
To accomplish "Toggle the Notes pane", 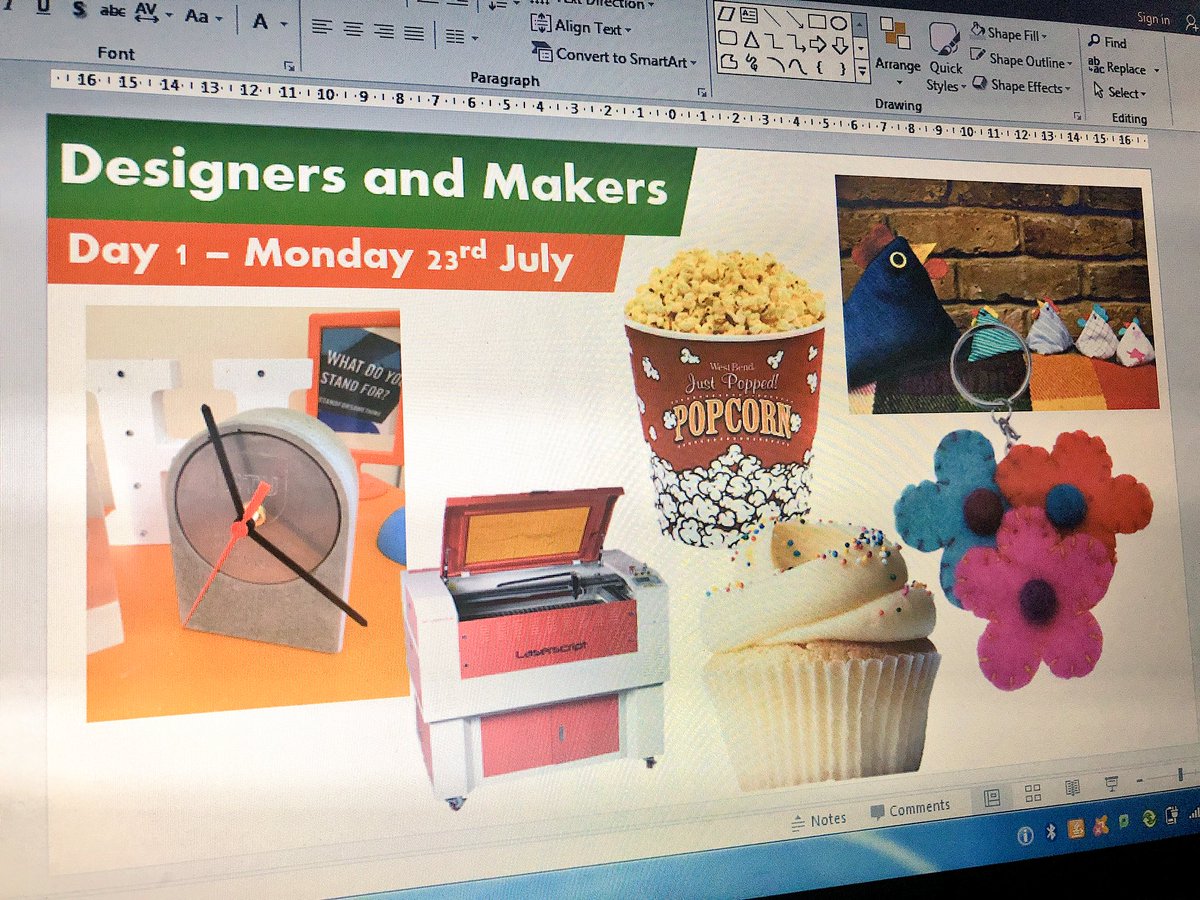I will coord(819,821).
